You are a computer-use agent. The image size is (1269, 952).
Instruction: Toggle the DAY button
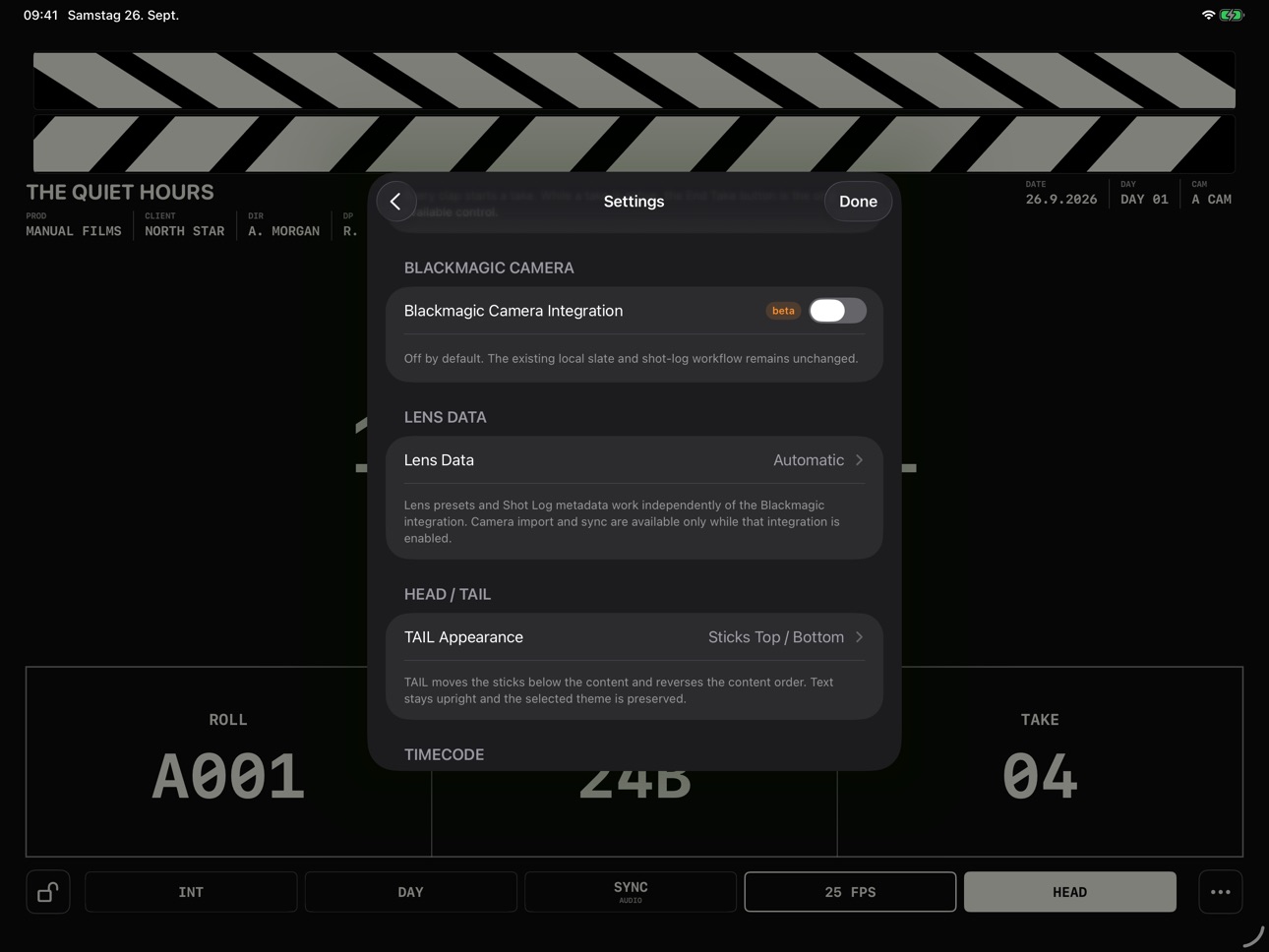tap(410, 892)
